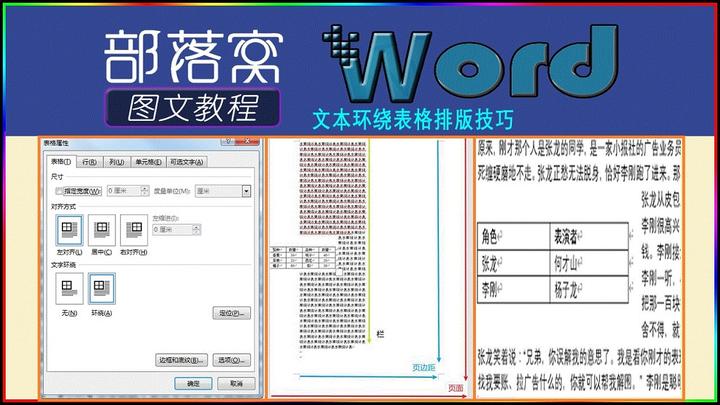Image resolution: width=720 pixels, height=405 pixels.
Task: Select the left-align (左对齐) table icon
Action: point(69,230)
